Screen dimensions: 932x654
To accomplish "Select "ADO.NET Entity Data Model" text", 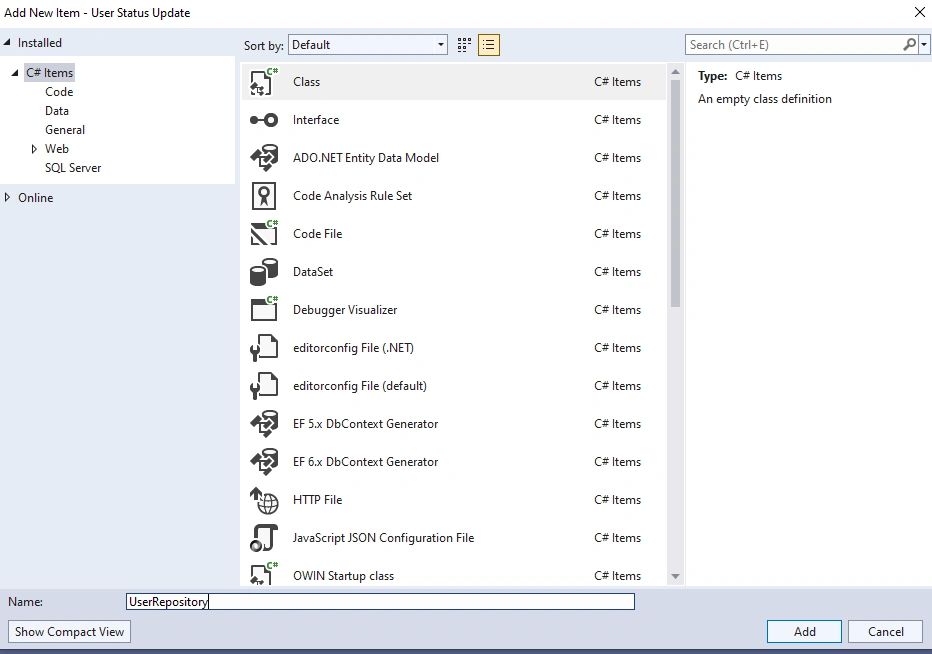I will 366,158.
